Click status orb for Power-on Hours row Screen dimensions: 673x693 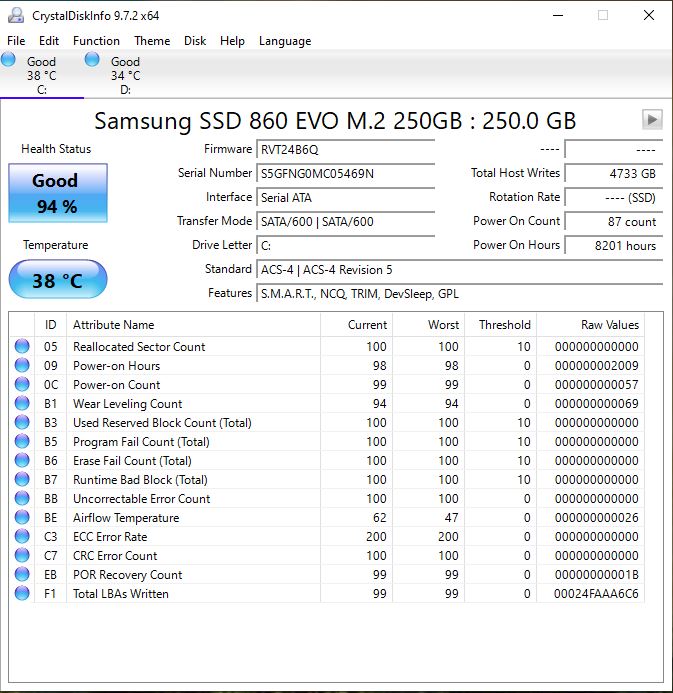coord(22,365)
